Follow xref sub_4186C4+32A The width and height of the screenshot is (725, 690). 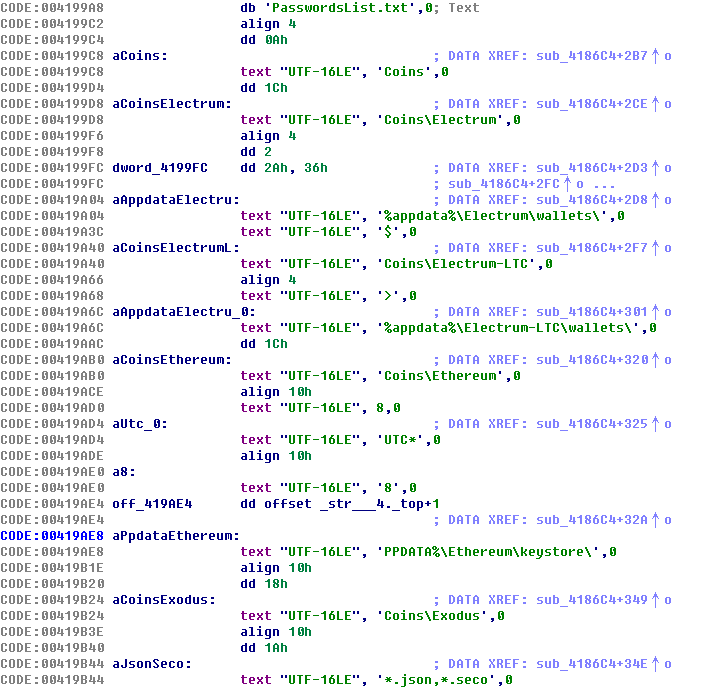(591, 520)
